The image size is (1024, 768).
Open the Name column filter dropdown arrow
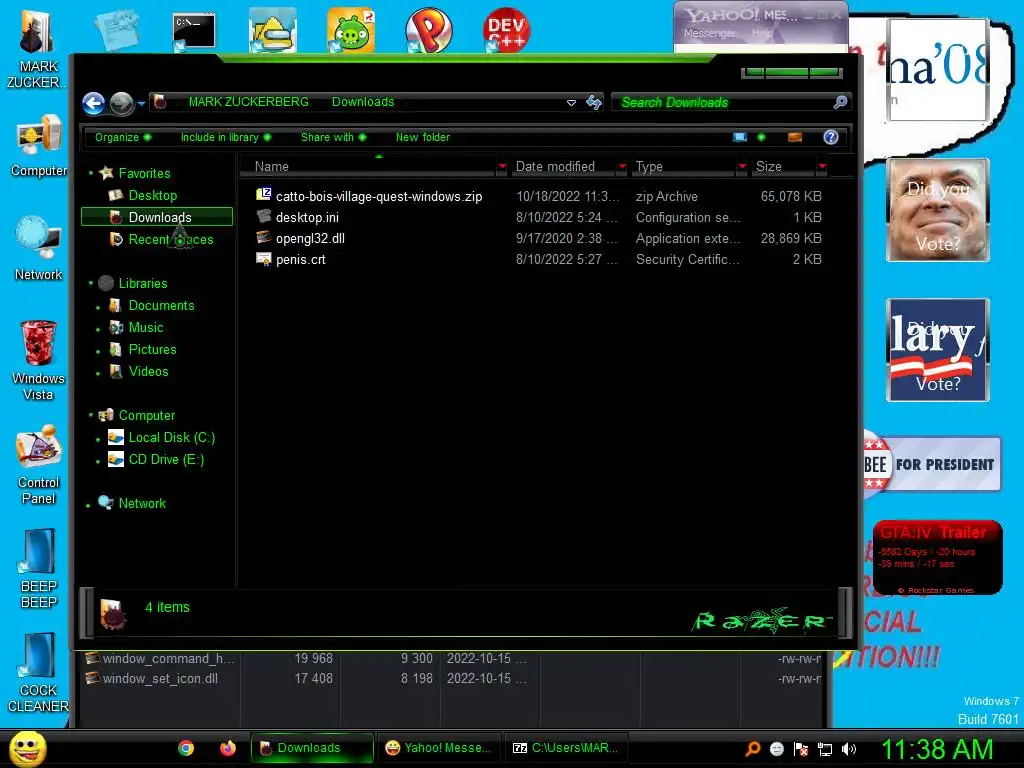(502, 167)
